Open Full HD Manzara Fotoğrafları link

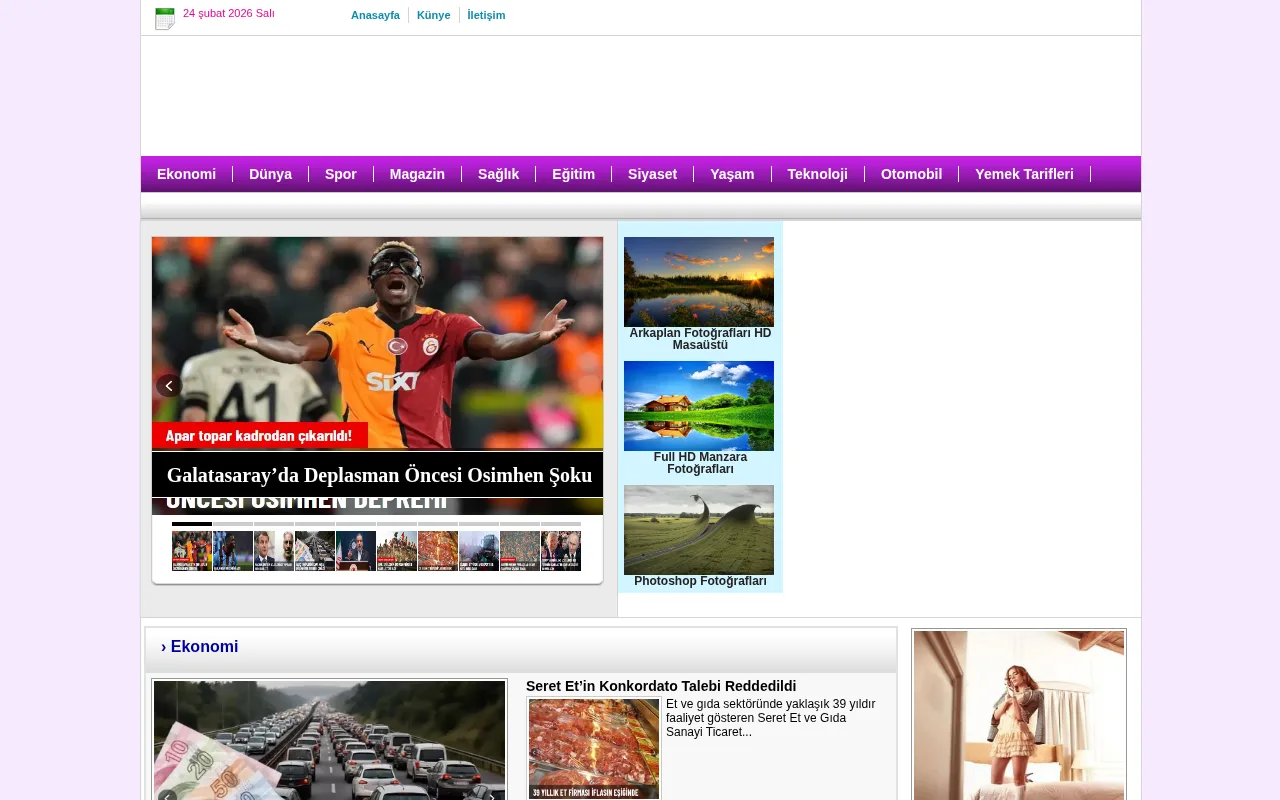700,463
